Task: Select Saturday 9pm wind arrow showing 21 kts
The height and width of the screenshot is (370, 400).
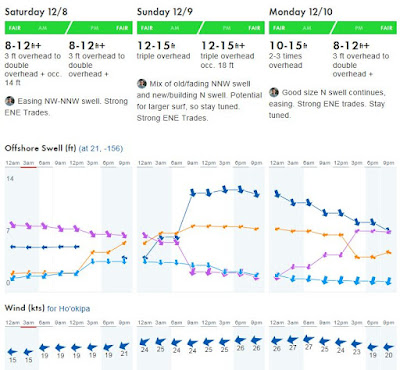Action: pos(124,346)
